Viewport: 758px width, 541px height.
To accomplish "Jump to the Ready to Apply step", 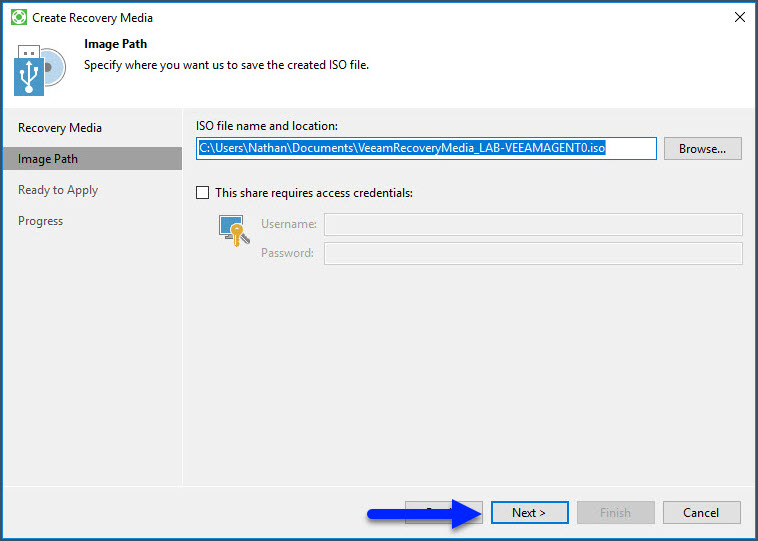I will click(x=58, y=190).
